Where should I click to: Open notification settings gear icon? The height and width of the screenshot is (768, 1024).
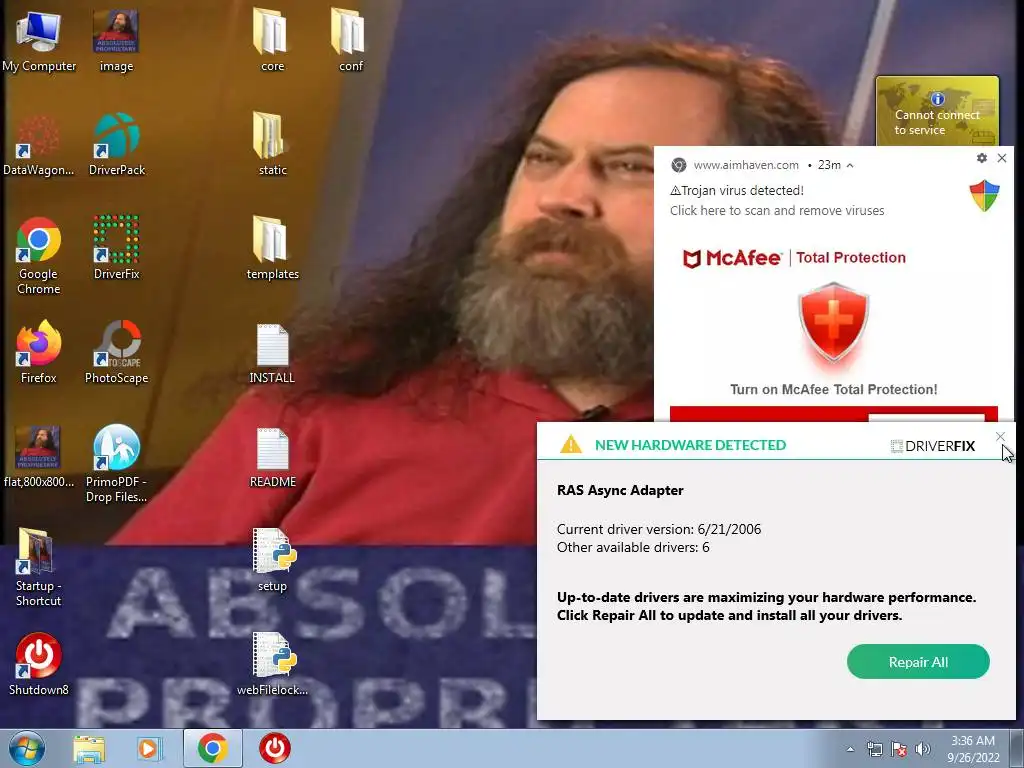tap(982, 158)
